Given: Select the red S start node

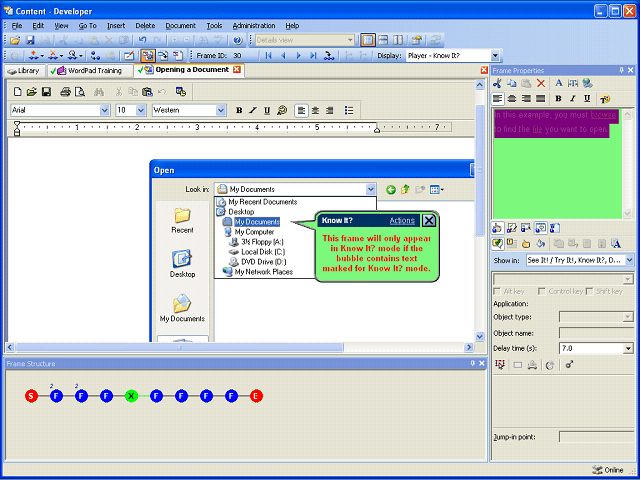Looking at the screenshot, I should 31,396.
